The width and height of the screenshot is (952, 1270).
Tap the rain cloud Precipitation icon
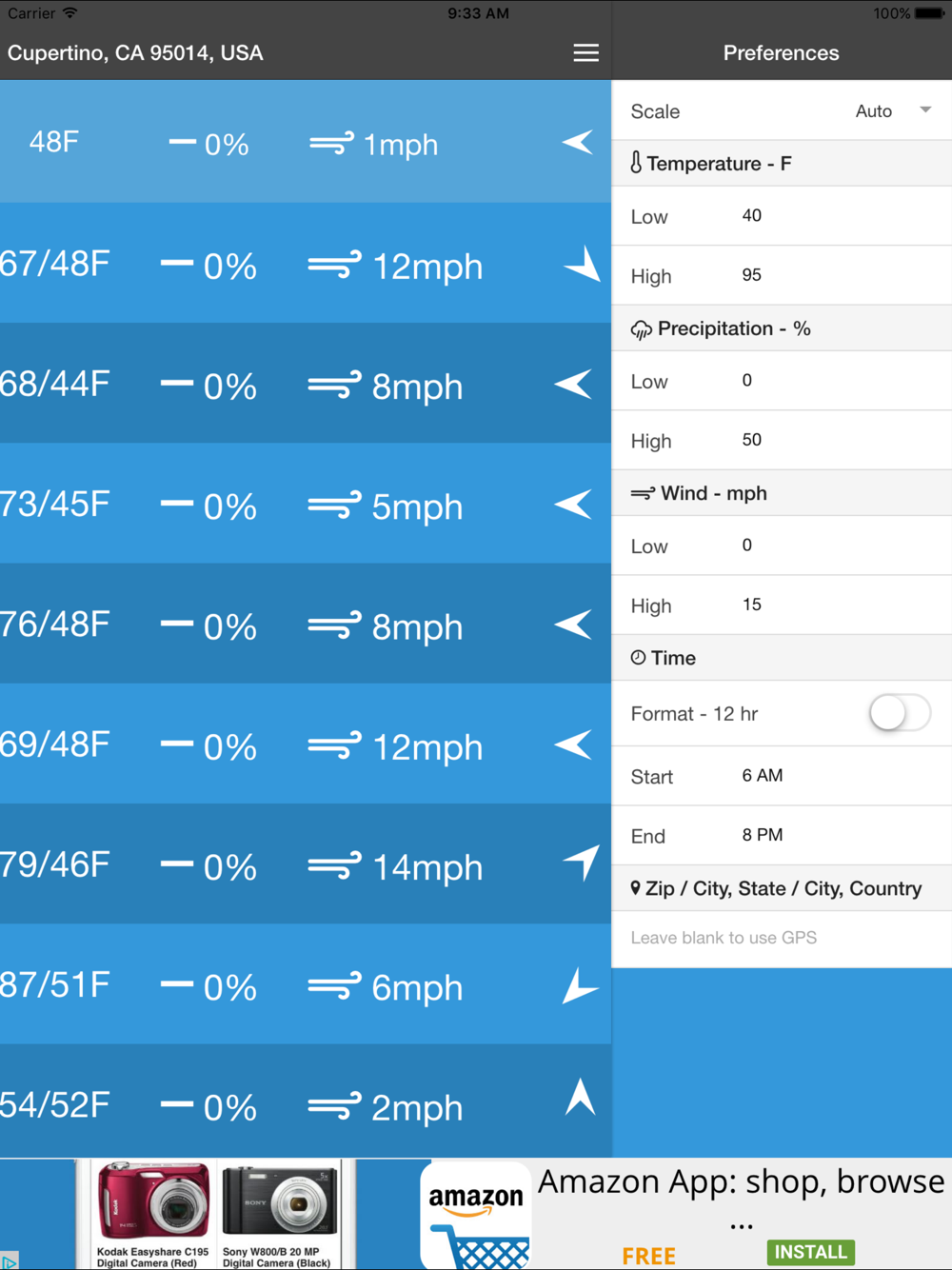pos(641,329)
